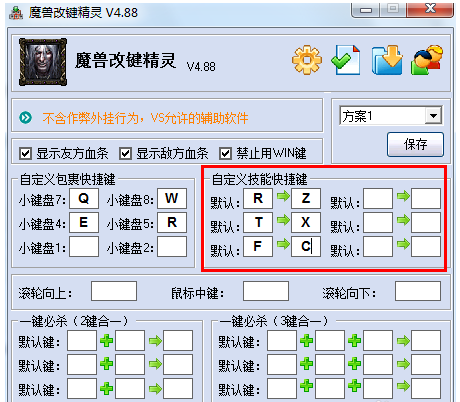Select the 小键盘4 field containing E
The image size is (460, 402).
tap(84, 223)
